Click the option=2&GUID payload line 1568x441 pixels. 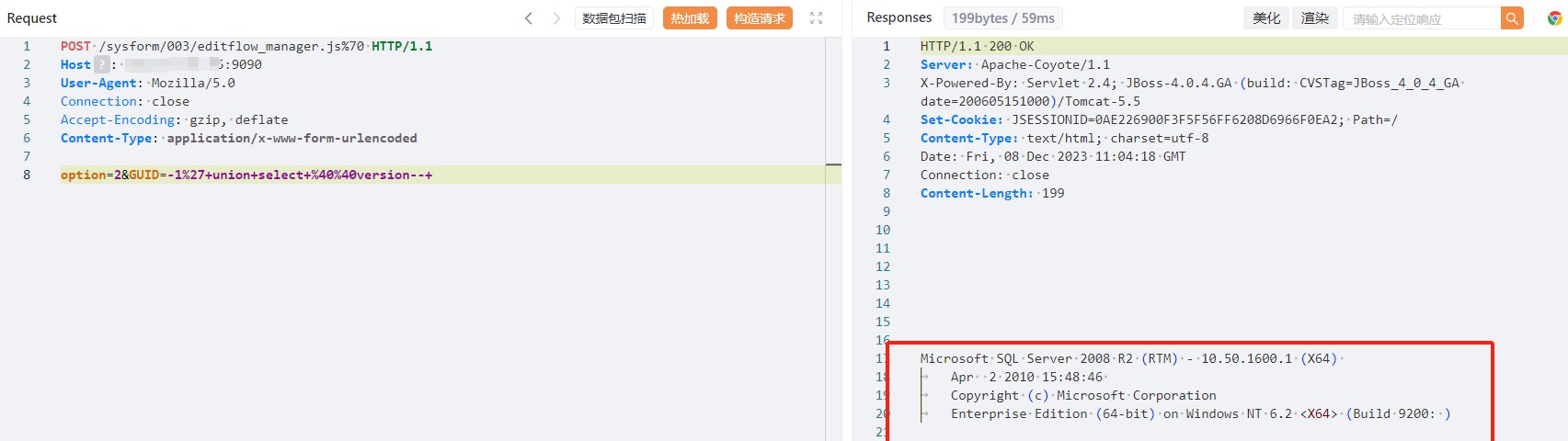click(246, 175)
